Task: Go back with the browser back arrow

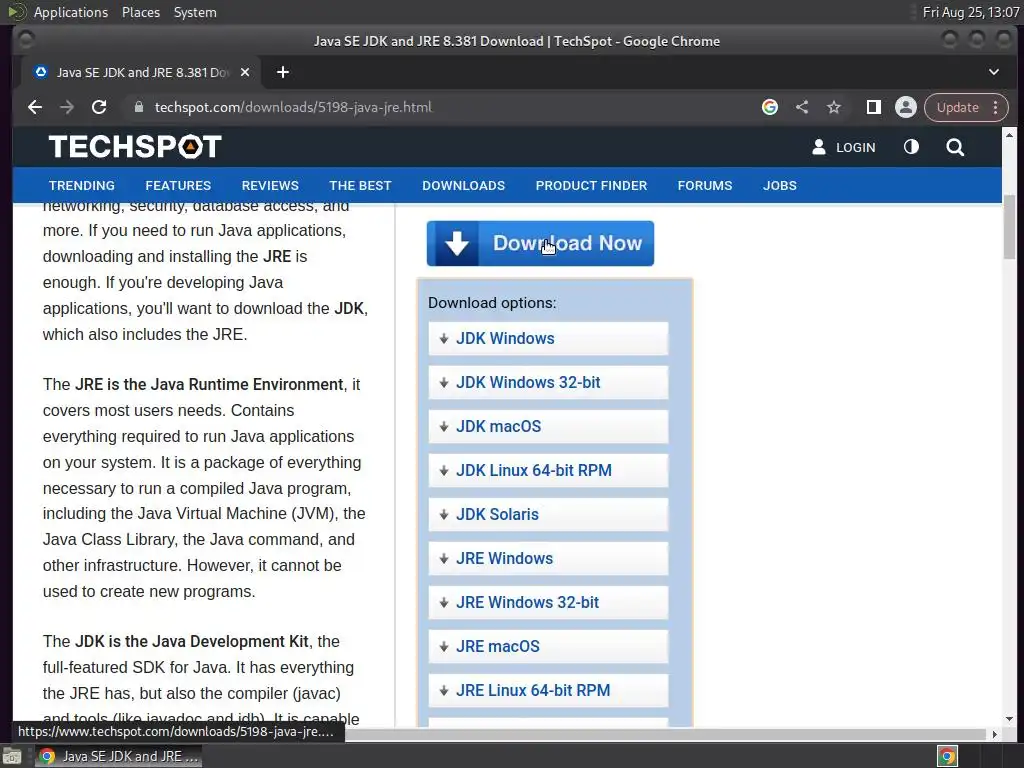Action: click(x=35, y=107)
